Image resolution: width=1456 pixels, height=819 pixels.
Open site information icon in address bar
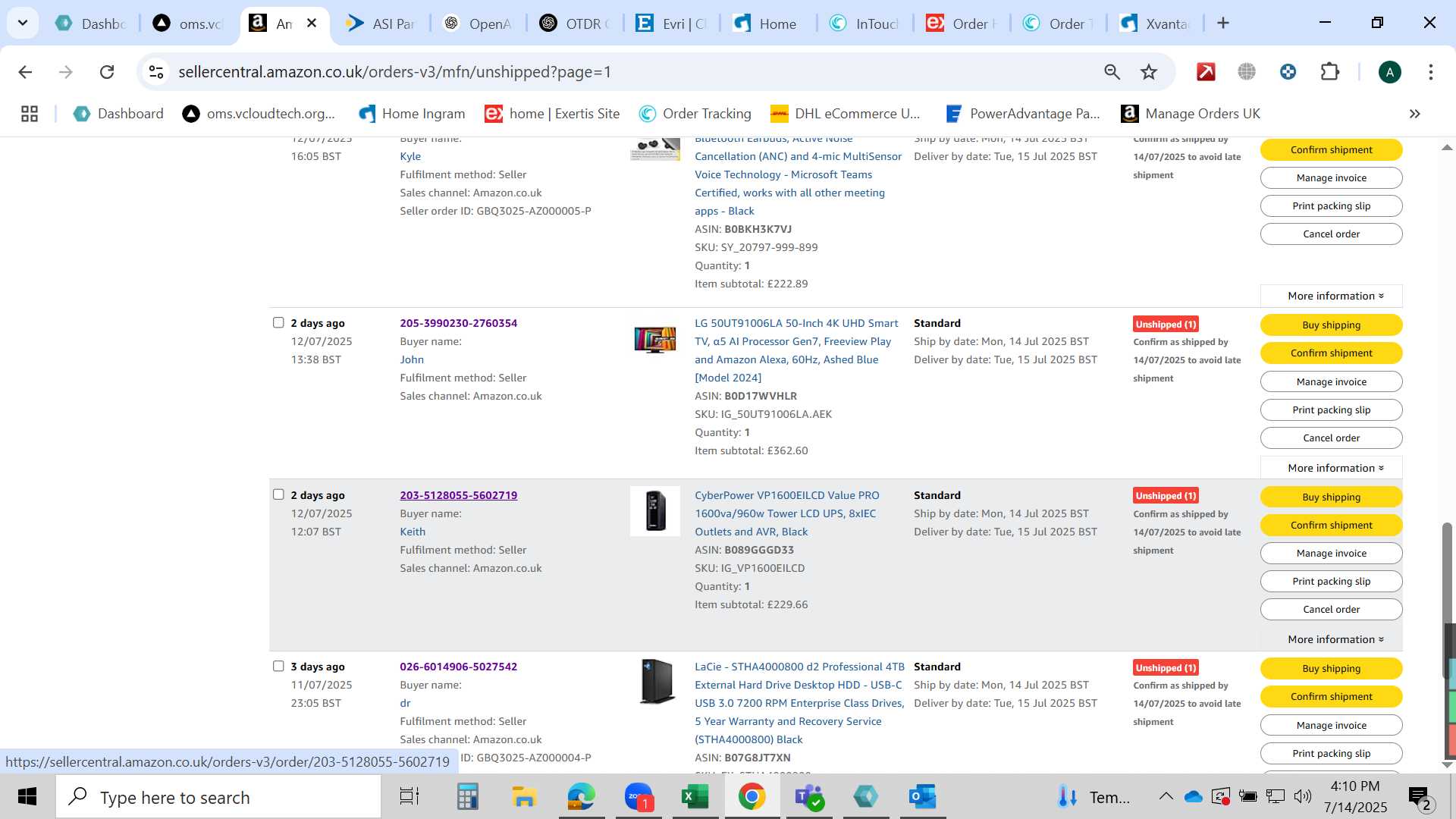click(x=156, y=72)
